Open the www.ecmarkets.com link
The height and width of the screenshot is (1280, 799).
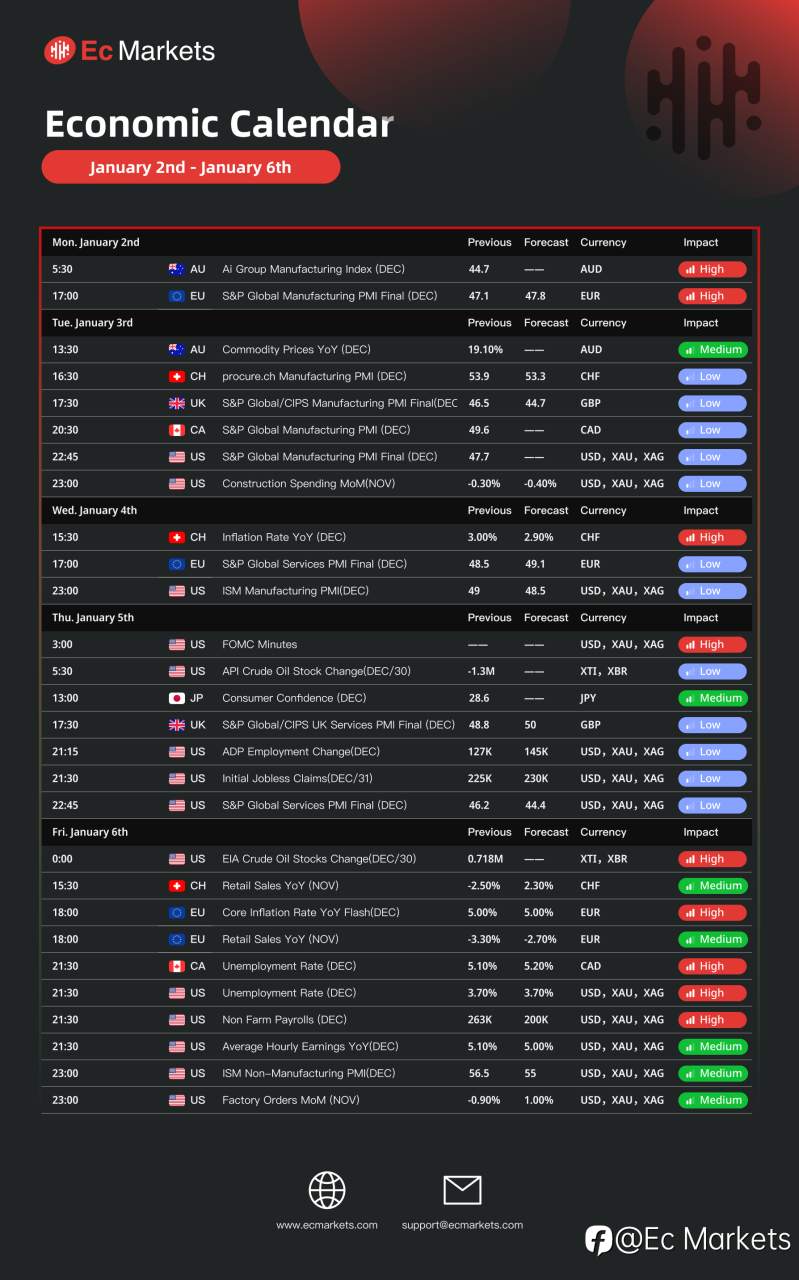point(327,1225)
